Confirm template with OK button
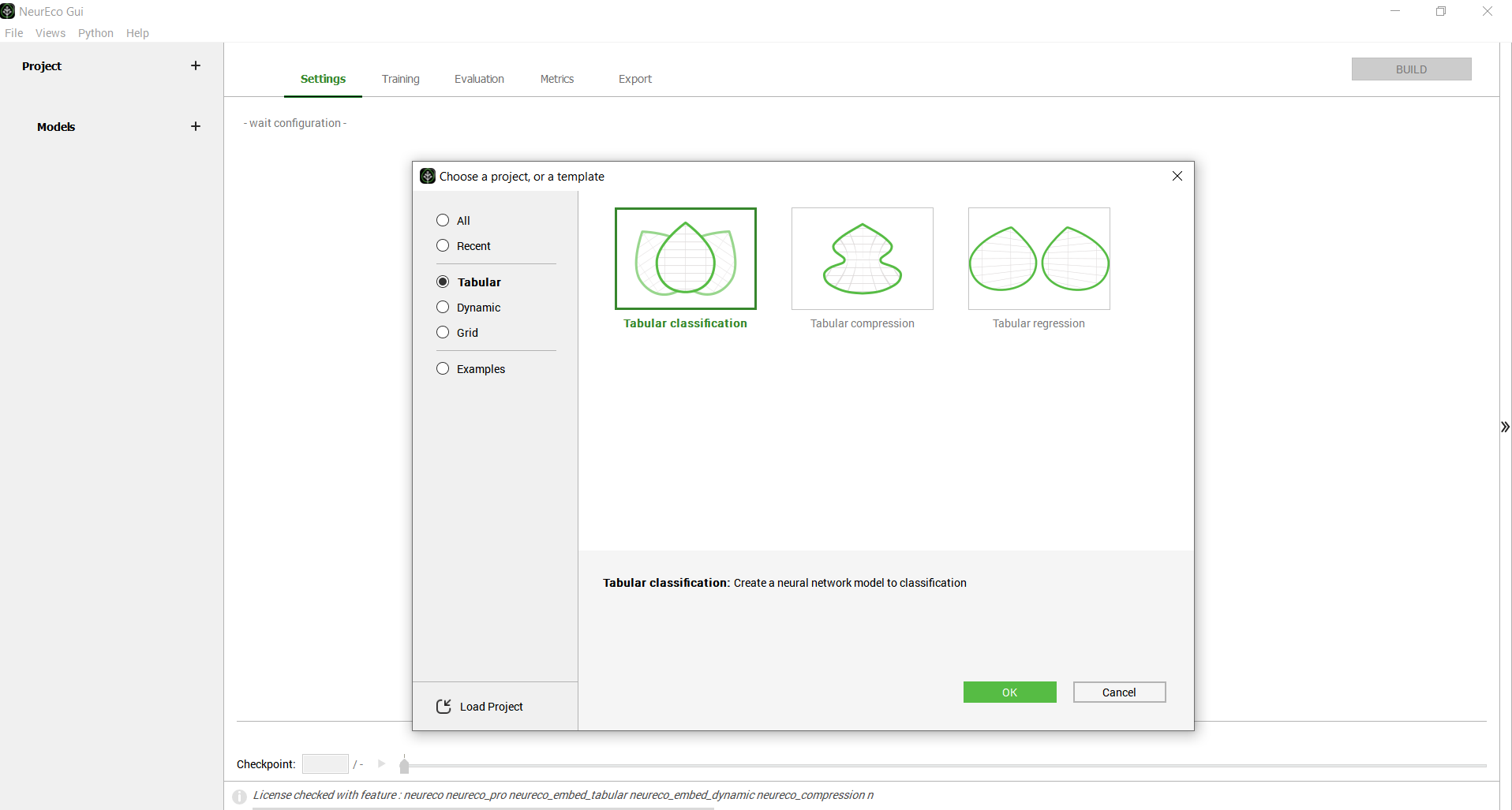 (1009, 692)
